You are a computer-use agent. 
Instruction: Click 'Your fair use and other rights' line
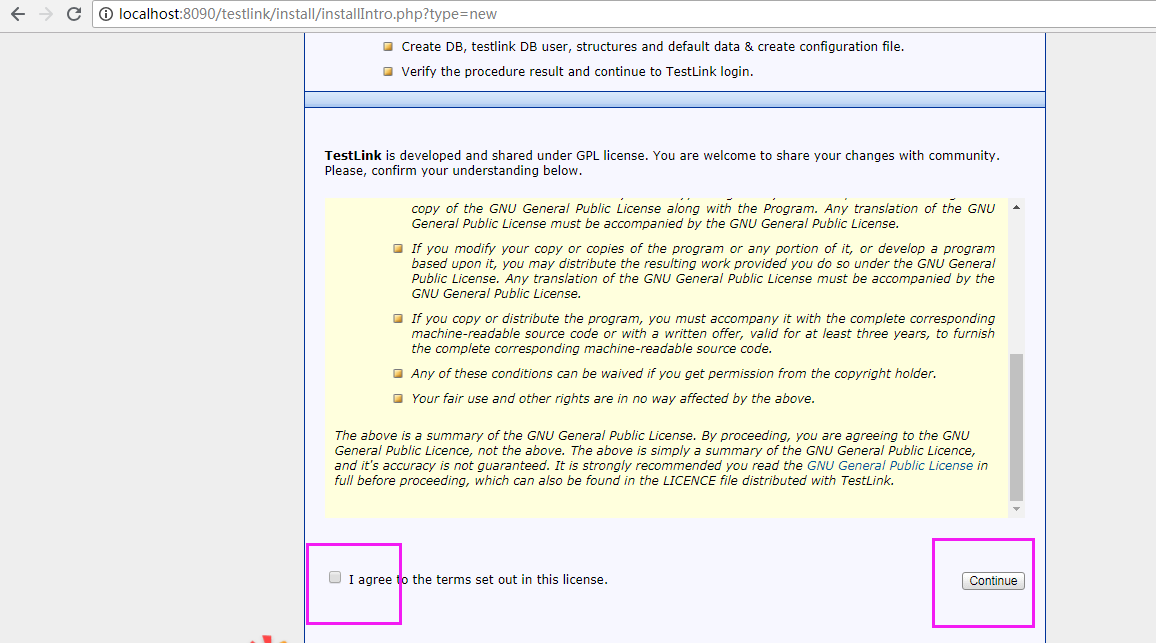(x=613, y=399)
